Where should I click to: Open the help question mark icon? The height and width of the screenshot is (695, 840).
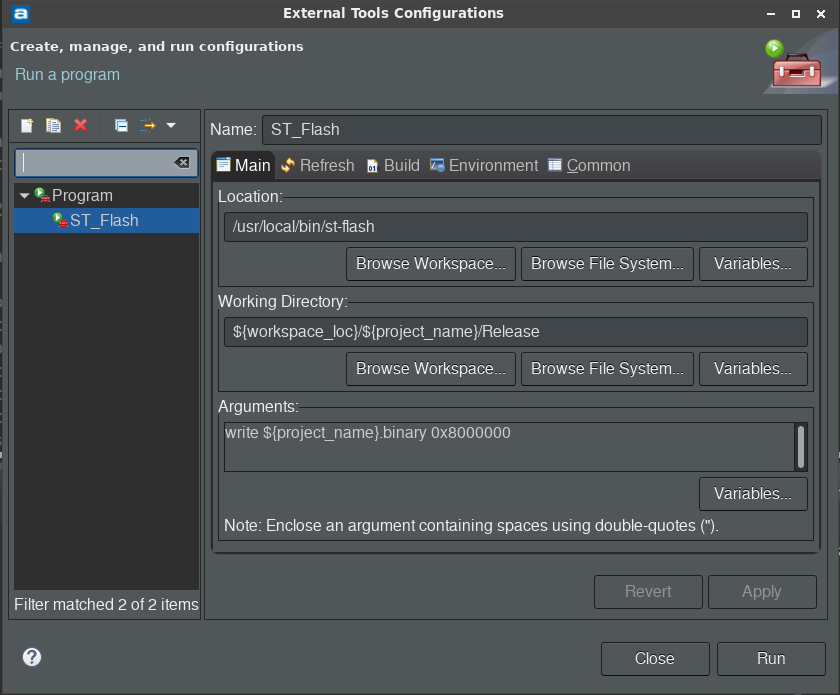(32, 657)
